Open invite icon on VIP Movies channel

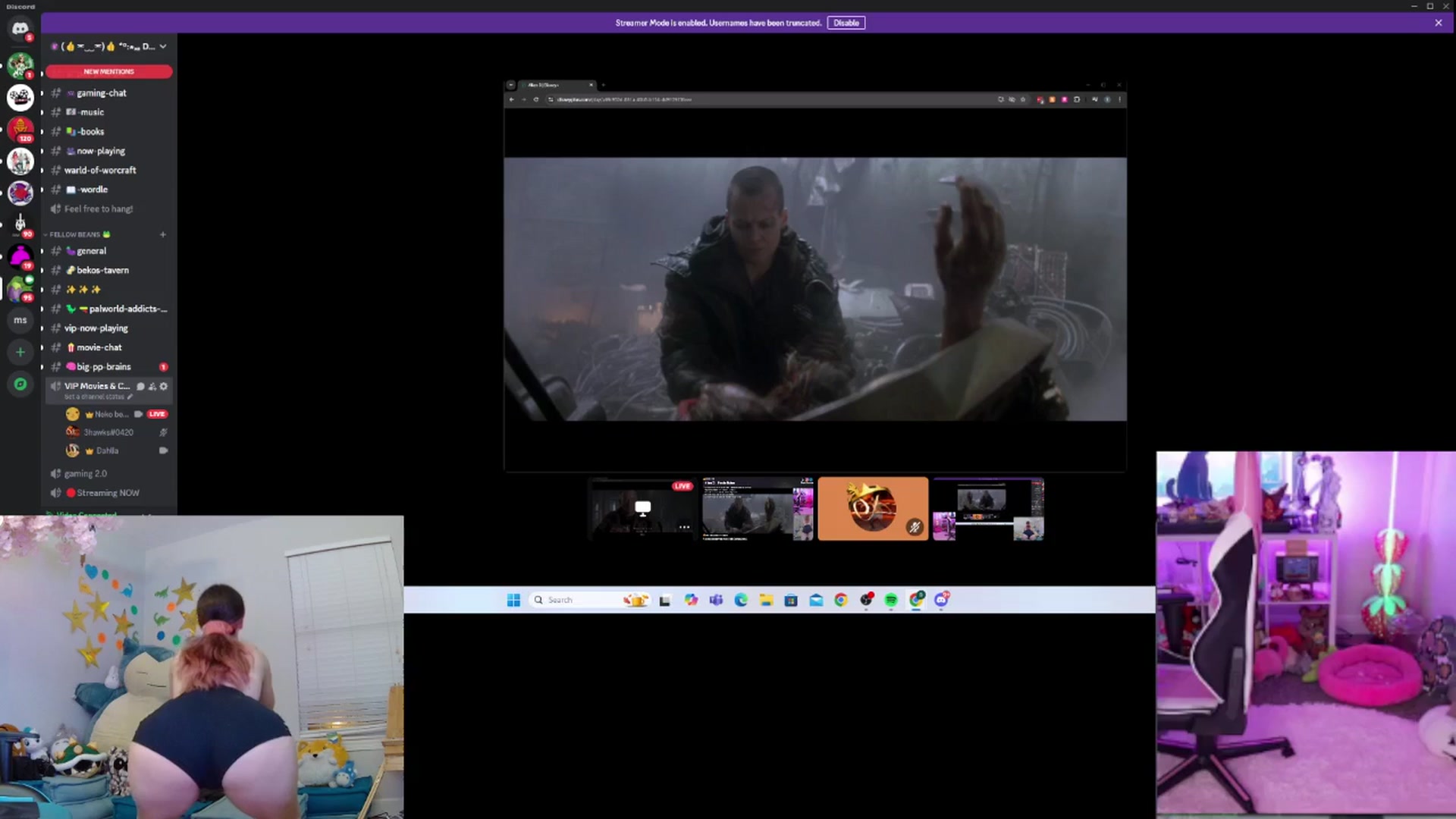pyautogui.click(x=152, y=387)
